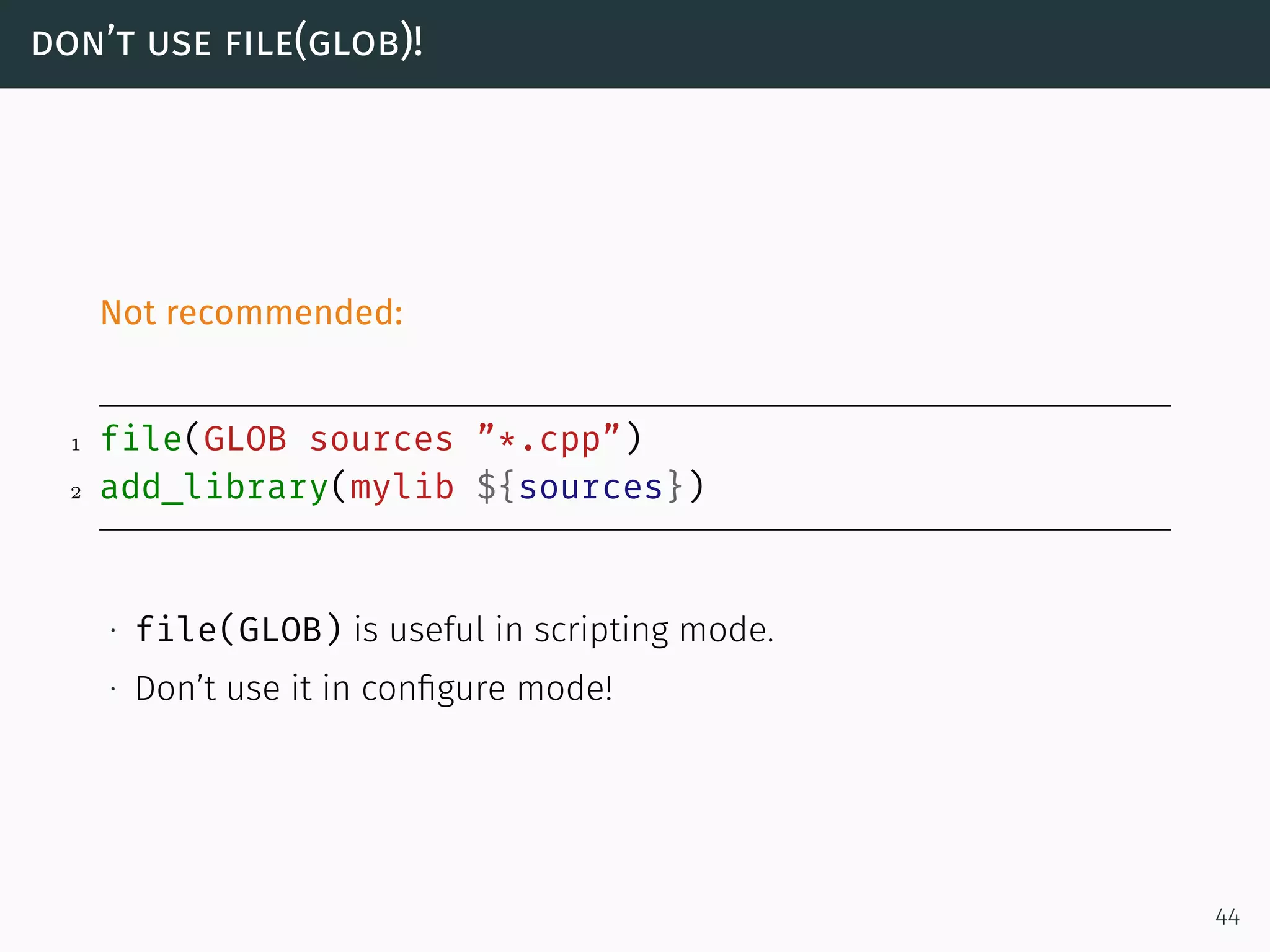Click the text "is useful in scripting mode."
1270x952 pixels.
(564, 630)
